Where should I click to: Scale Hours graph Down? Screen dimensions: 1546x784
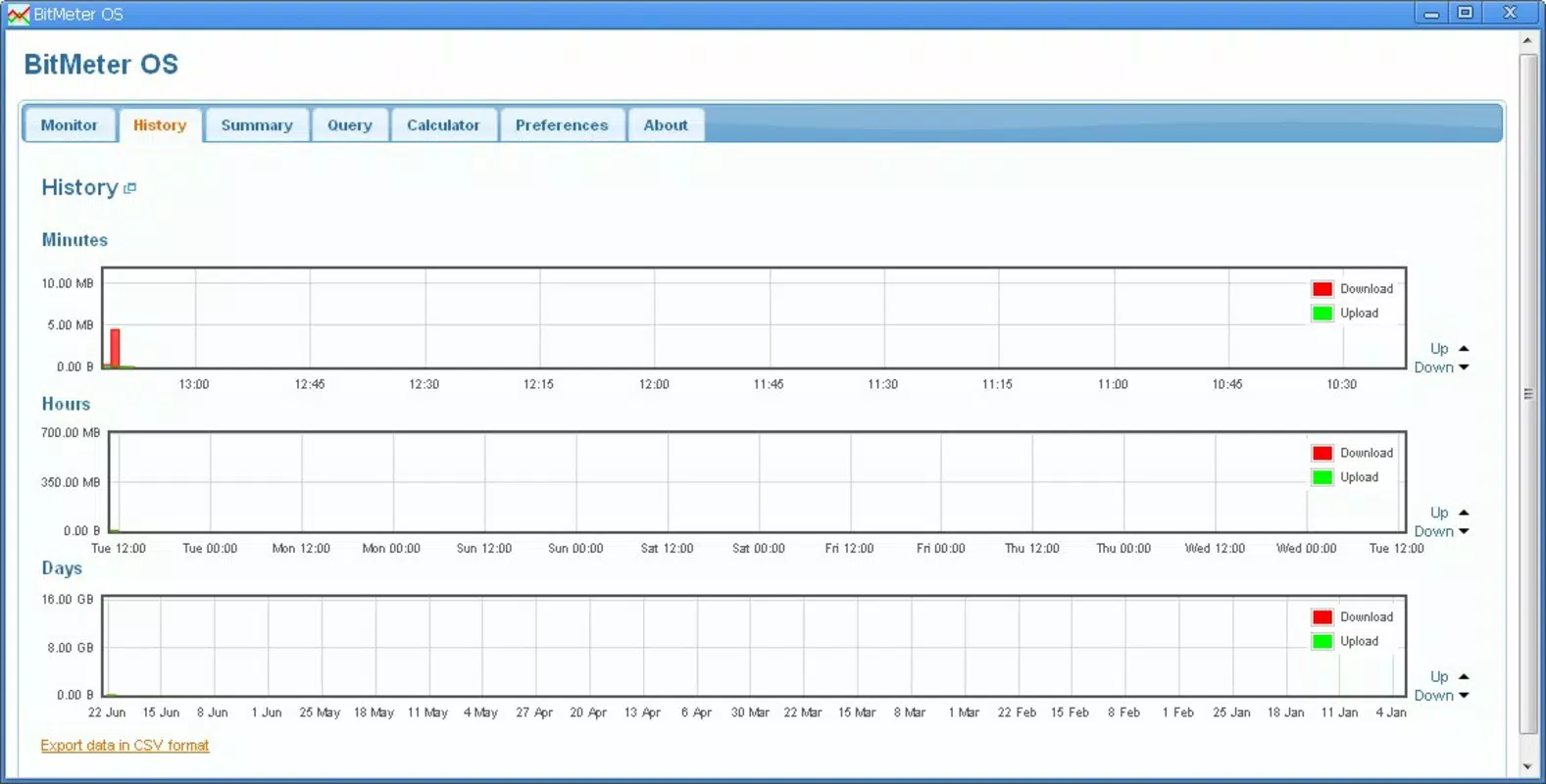[1441, 531]
